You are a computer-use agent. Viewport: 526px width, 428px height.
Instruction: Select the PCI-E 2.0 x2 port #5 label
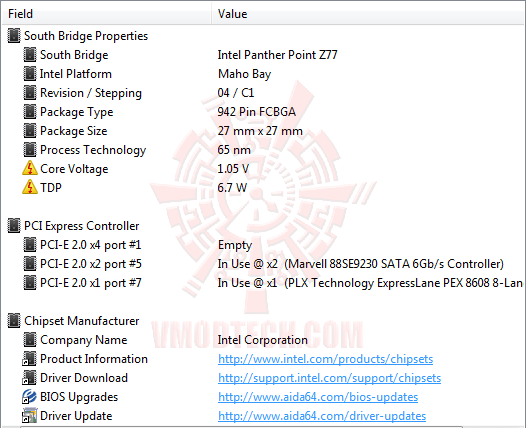pos(91,264)
